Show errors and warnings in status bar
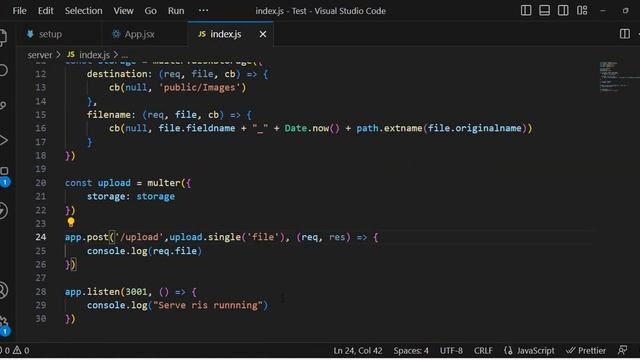 coord(16,350)
